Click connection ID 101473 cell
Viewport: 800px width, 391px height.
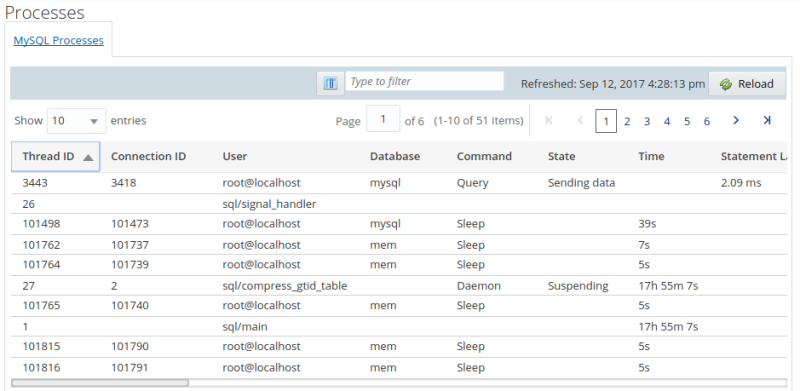(x=130, y=224)
